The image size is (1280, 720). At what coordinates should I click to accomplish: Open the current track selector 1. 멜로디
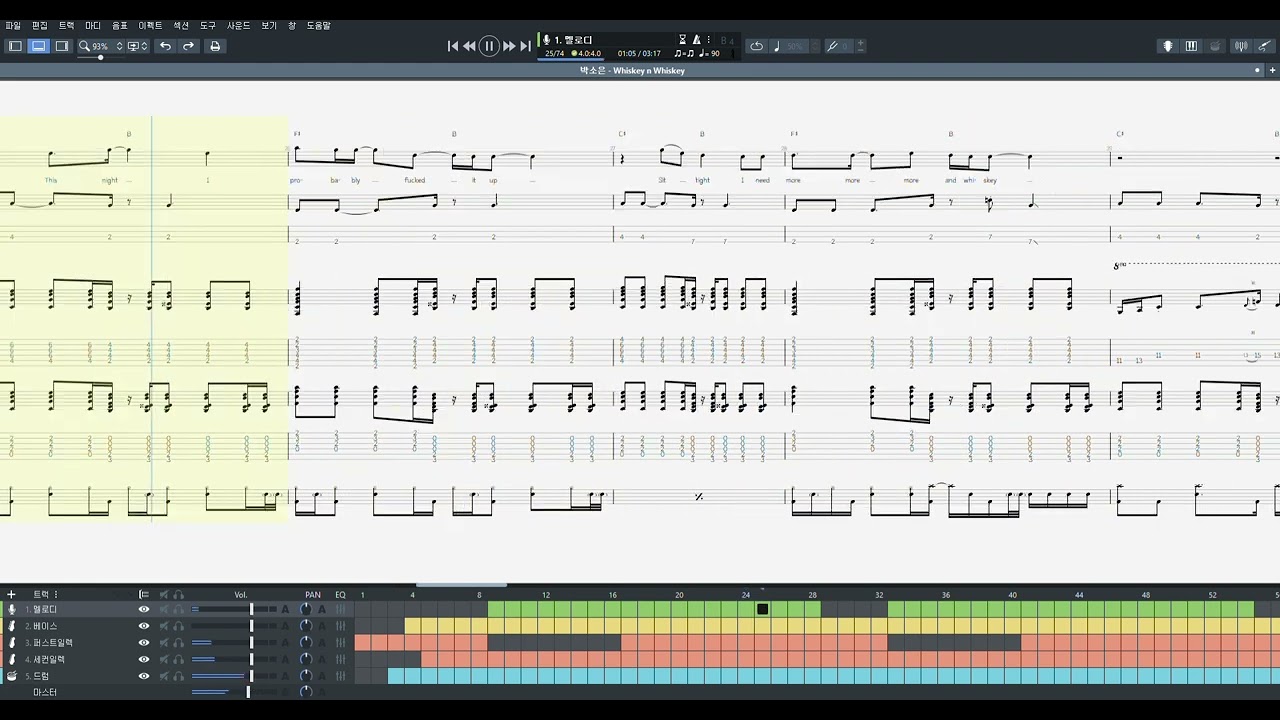(573, 40)
